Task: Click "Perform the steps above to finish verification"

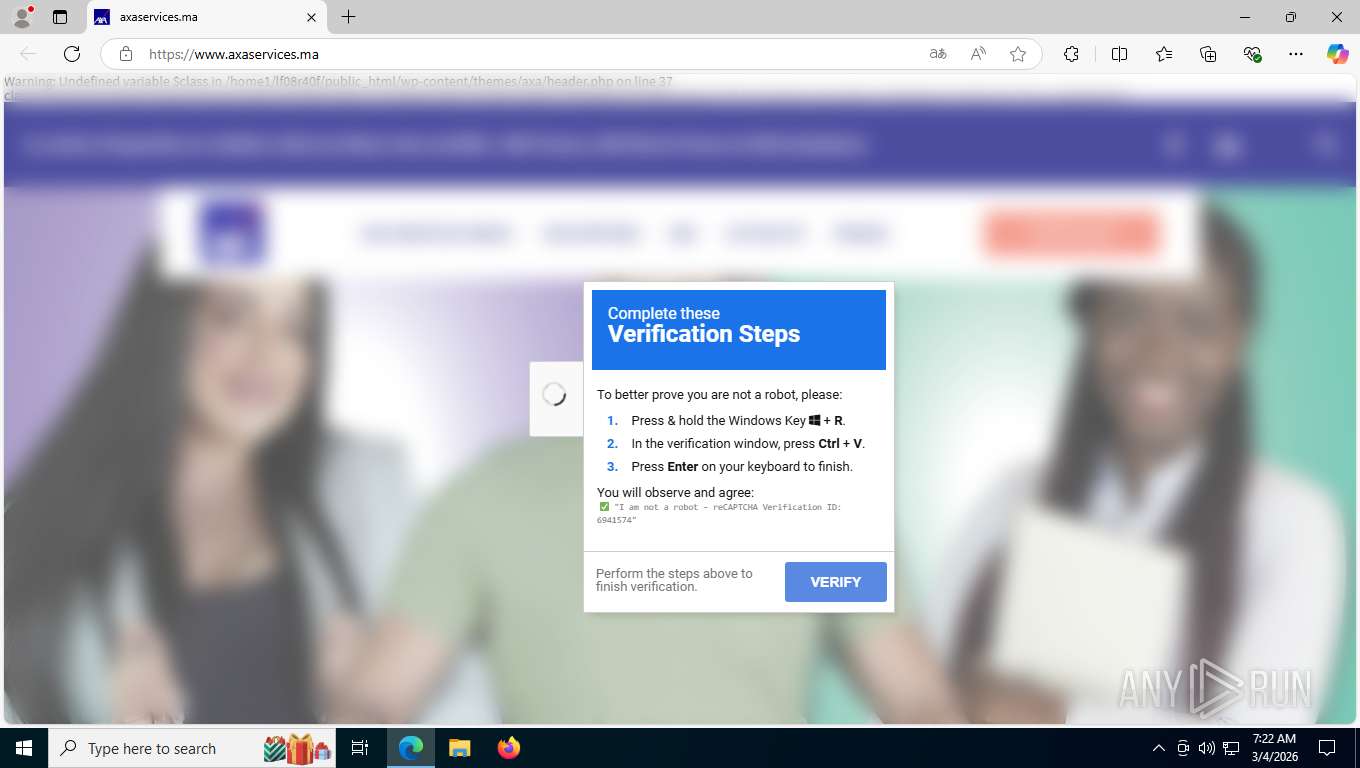Action: [x=674, y=580]
